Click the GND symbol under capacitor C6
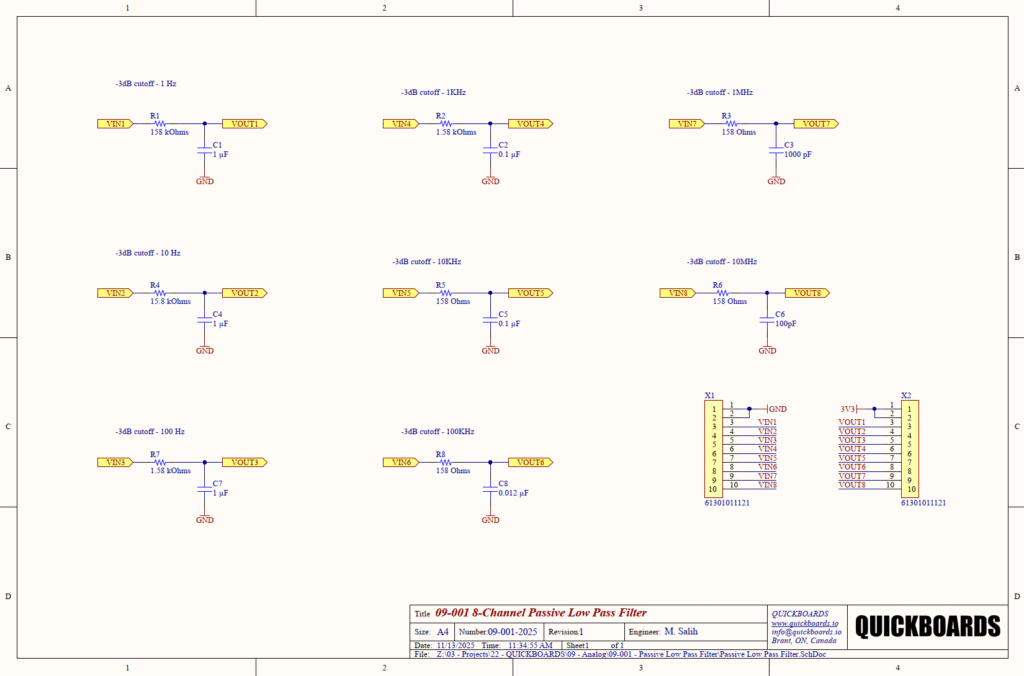Image resolution: width=1024 pixels, height=676 pixels. point(767,349)
